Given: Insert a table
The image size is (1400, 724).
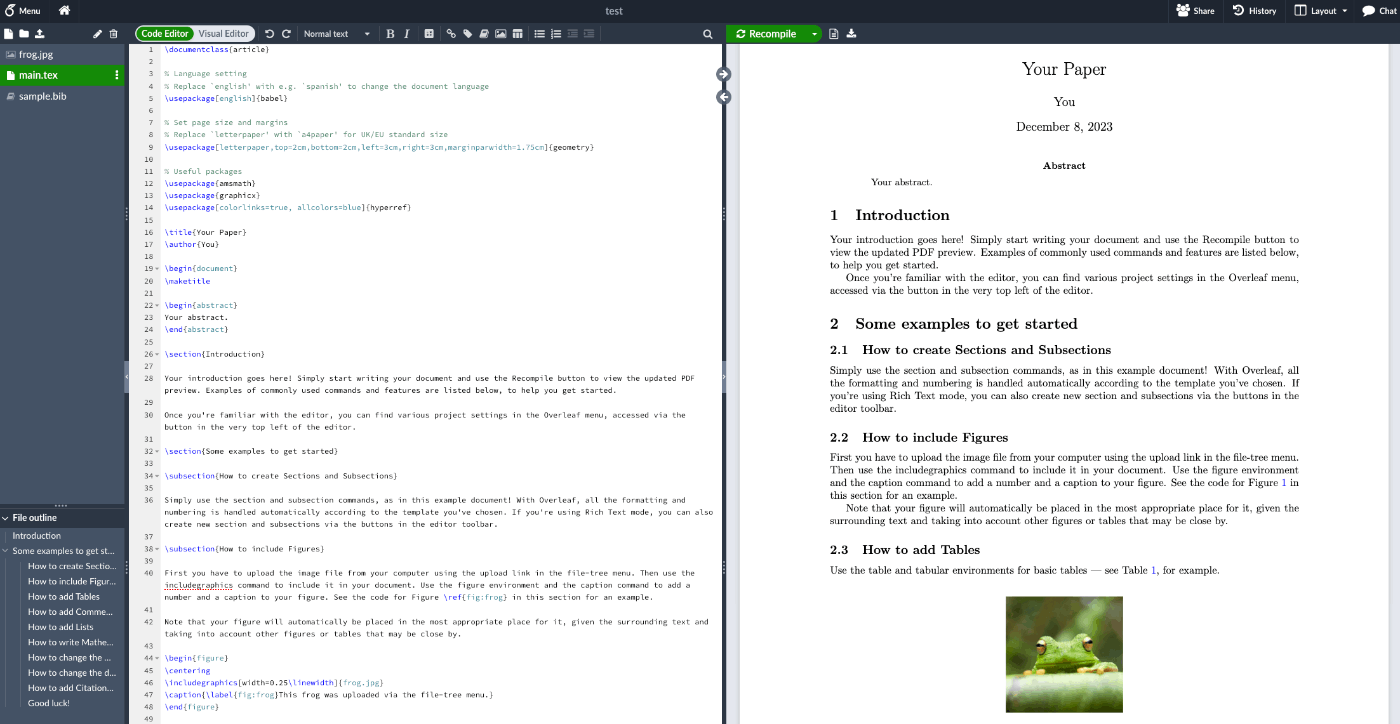Looking at the screenshot, I should 517,34.
